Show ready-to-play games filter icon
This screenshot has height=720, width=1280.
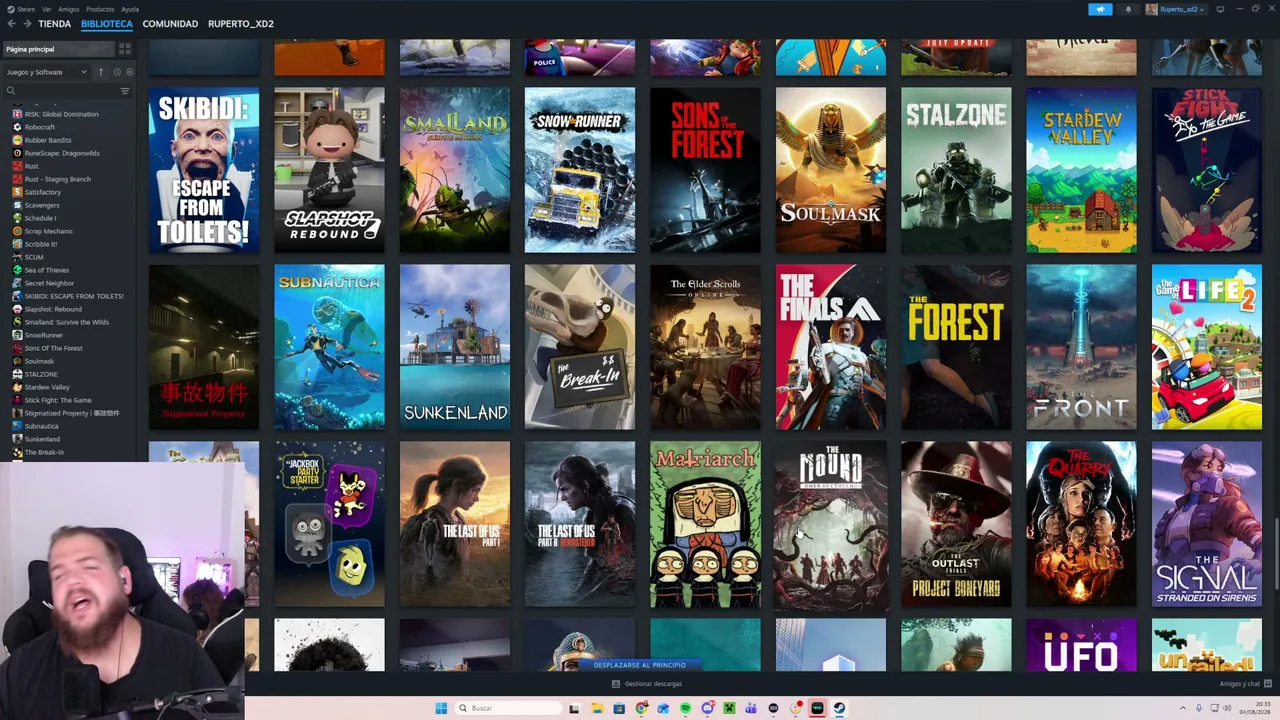[x=129, y=72]
